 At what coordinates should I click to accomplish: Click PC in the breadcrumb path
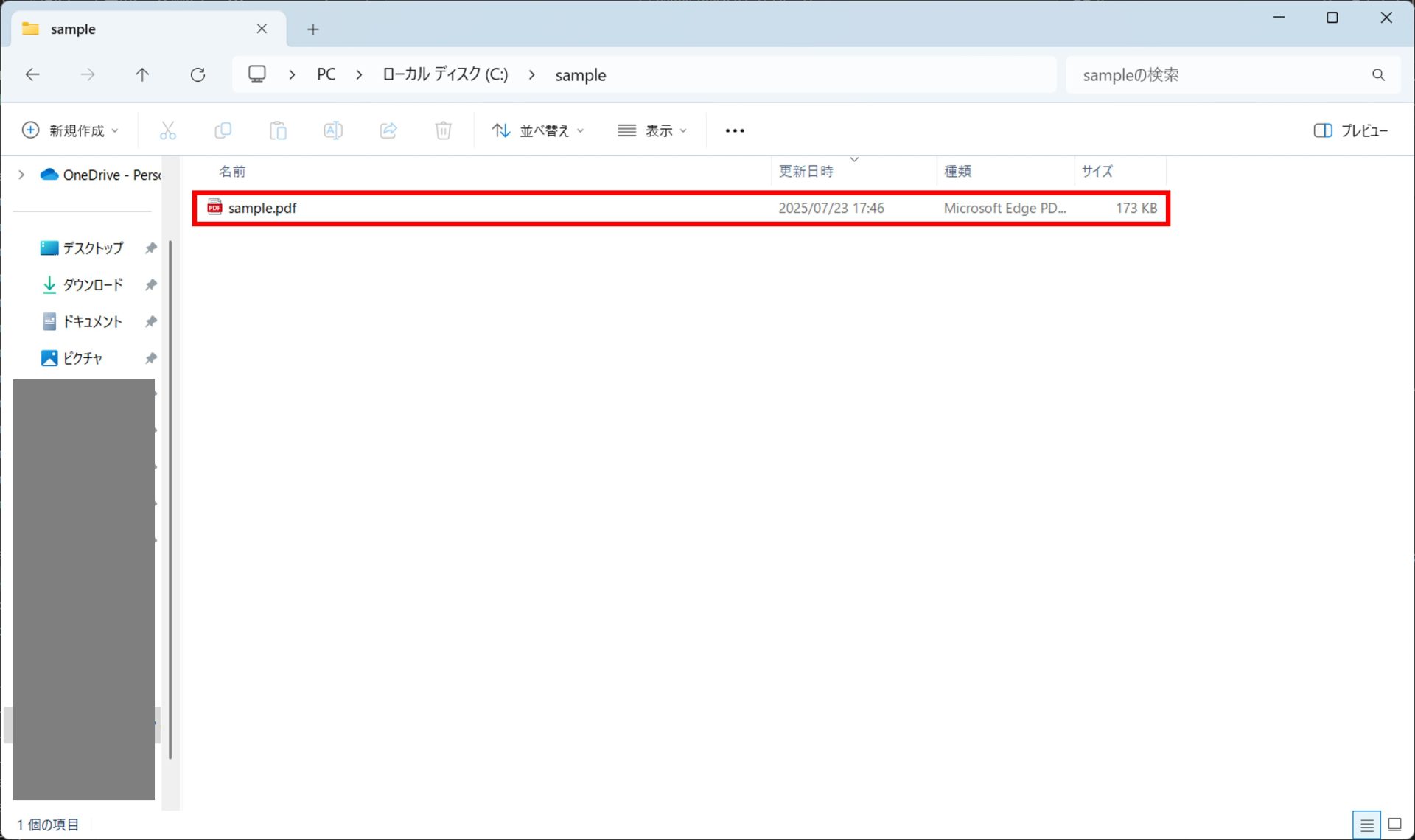pyautogui.click(x=326, y=74)
